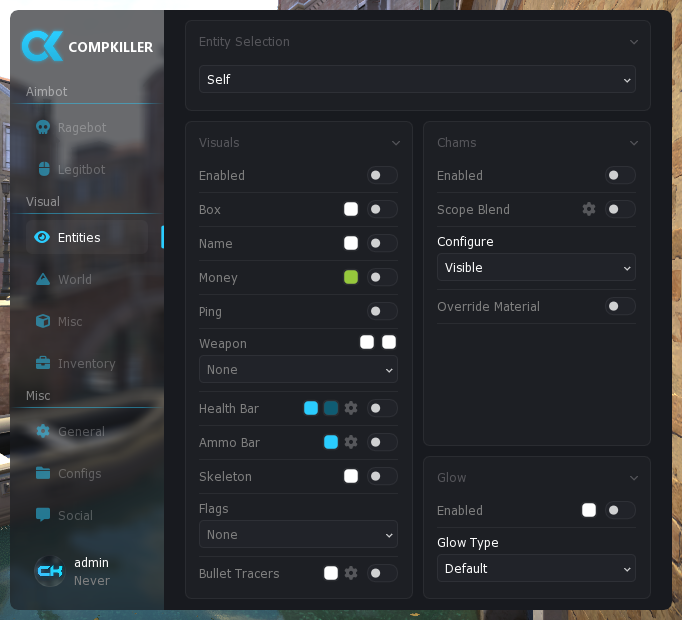Image resolution: width=682 pixels, height=620 pixels.
Task: Enable the Scope Blend toggle
Action: click(620, 209)
